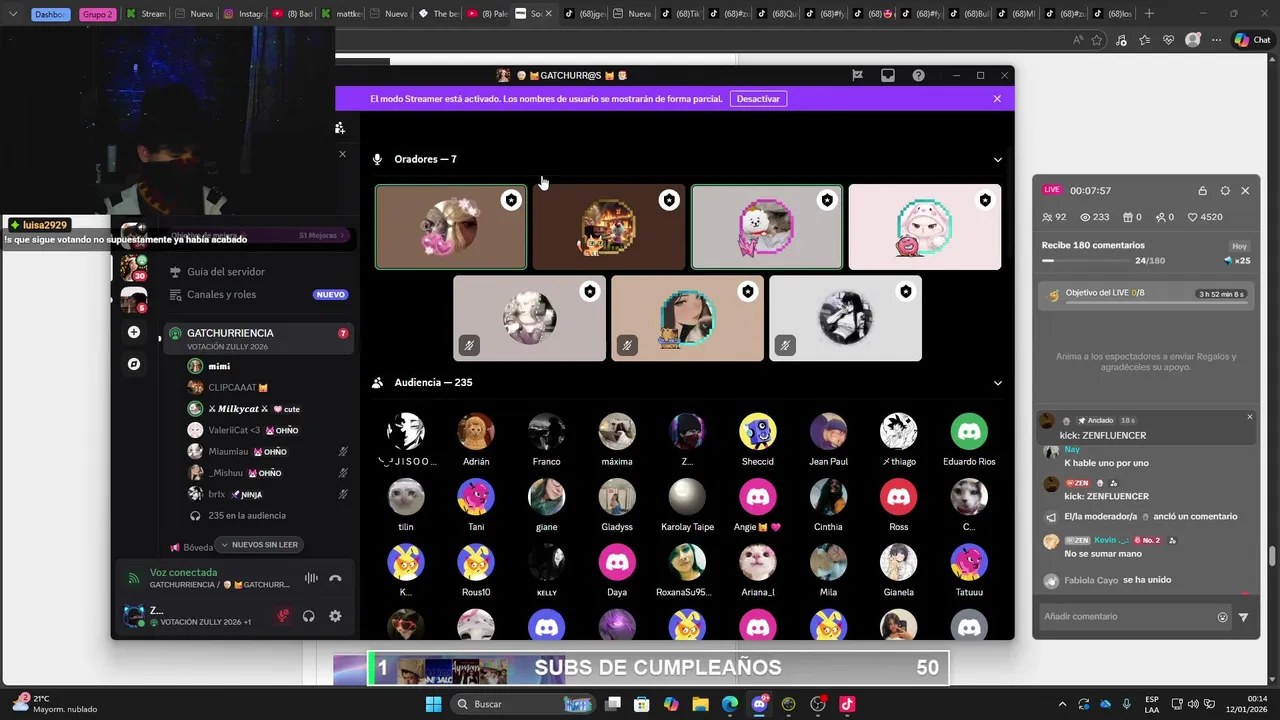Select audience member Sheccid's avatar
This screenshot has width=1280, height=720.
coord(758,432)
